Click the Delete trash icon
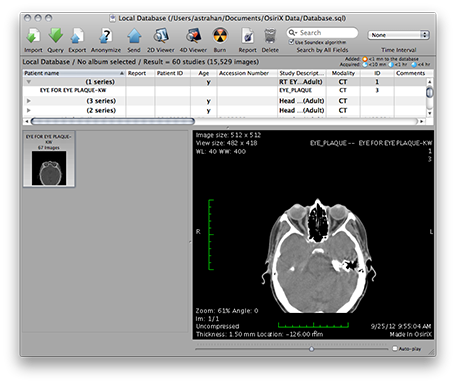456x384 pixels. point(270,36)
